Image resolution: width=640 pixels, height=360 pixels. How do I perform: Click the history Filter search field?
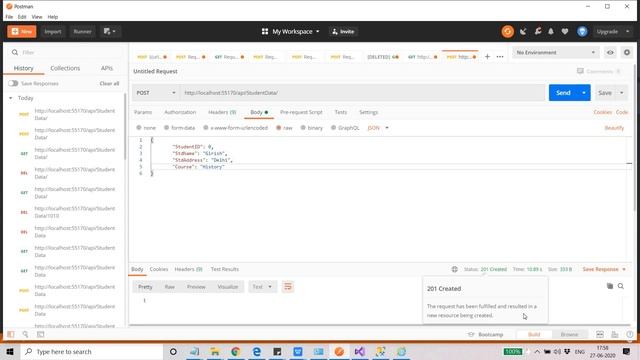[x=65, y=52]
